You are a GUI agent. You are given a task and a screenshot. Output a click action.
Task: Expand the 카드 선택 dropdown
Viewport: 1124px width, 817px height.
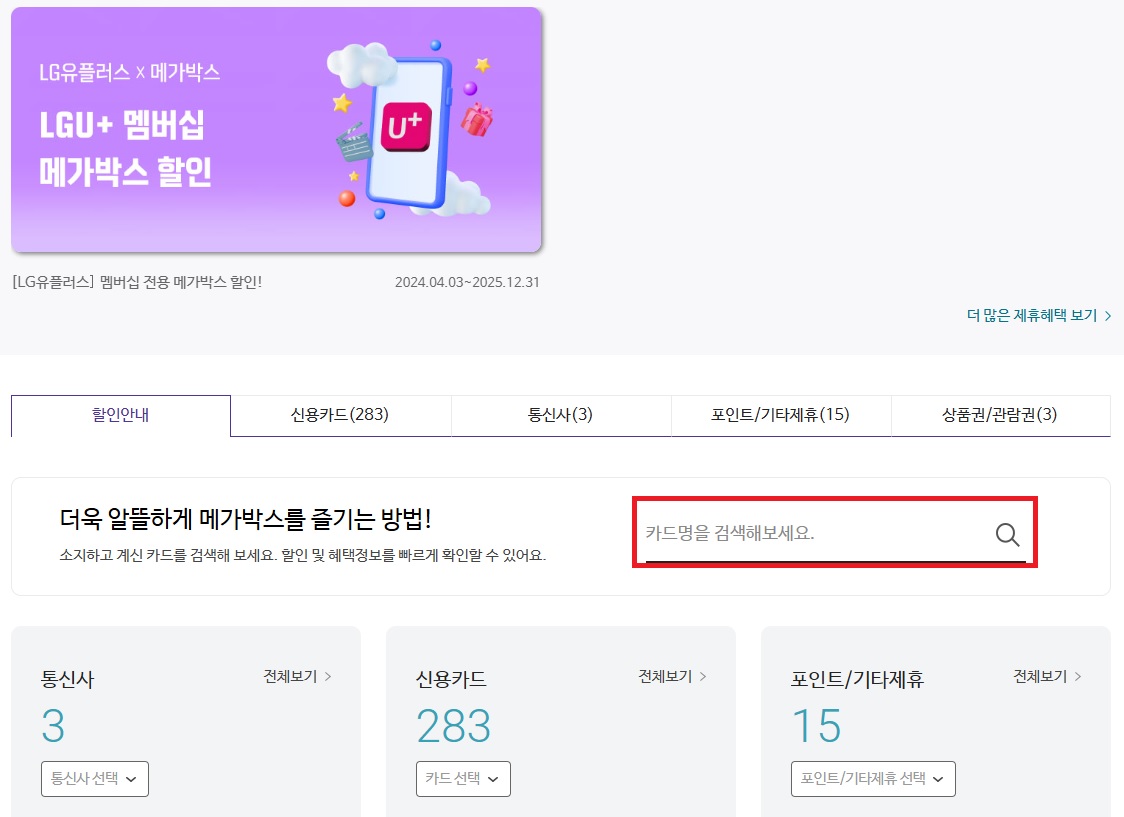pyautogui.click(x=463, y=779)
